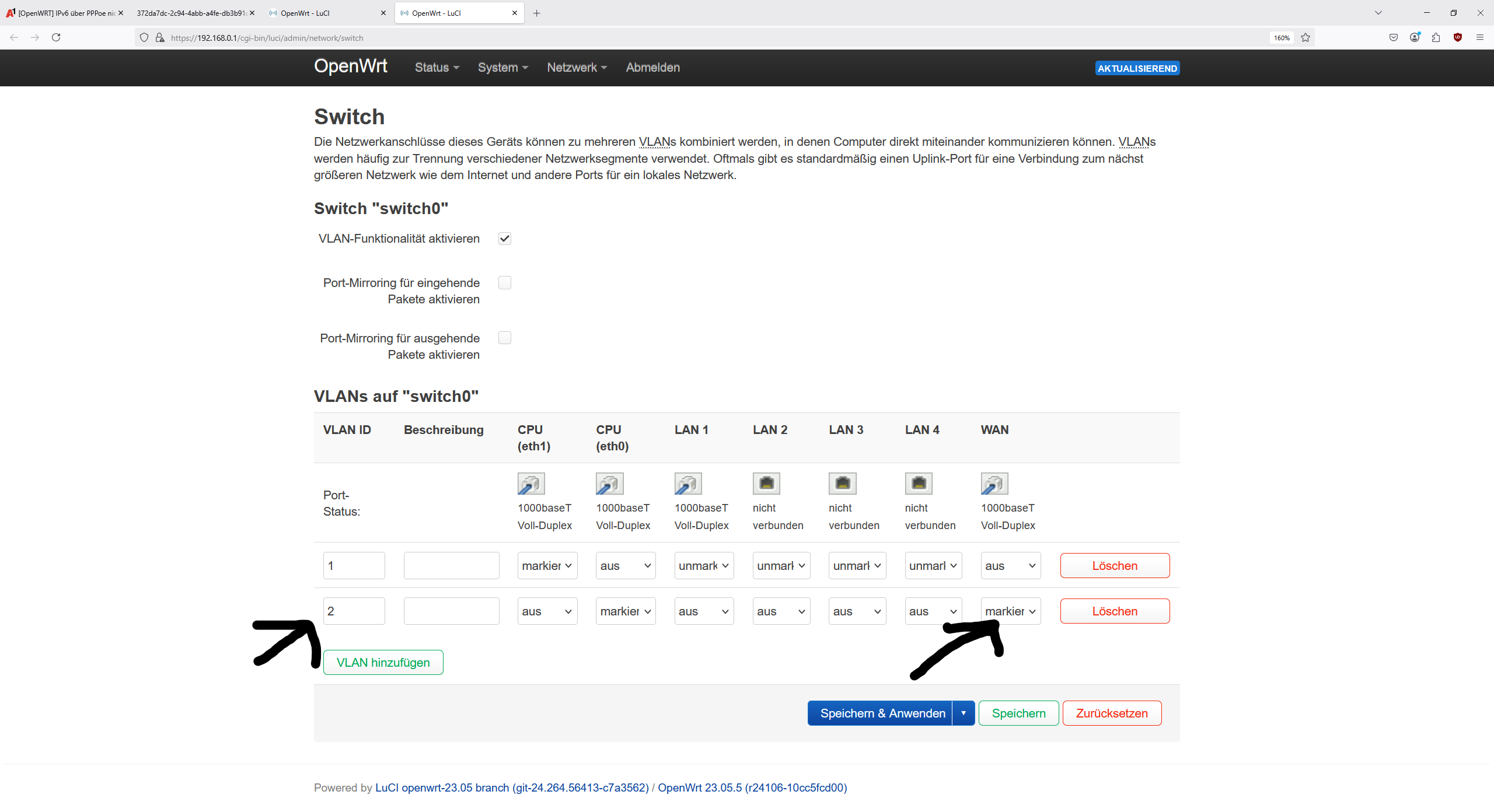The width and height of the screenshot is (1494, 812).
Task: Click the CPU (eth1) port status icon
Action: pyautogui.click(x=531, y=484)
